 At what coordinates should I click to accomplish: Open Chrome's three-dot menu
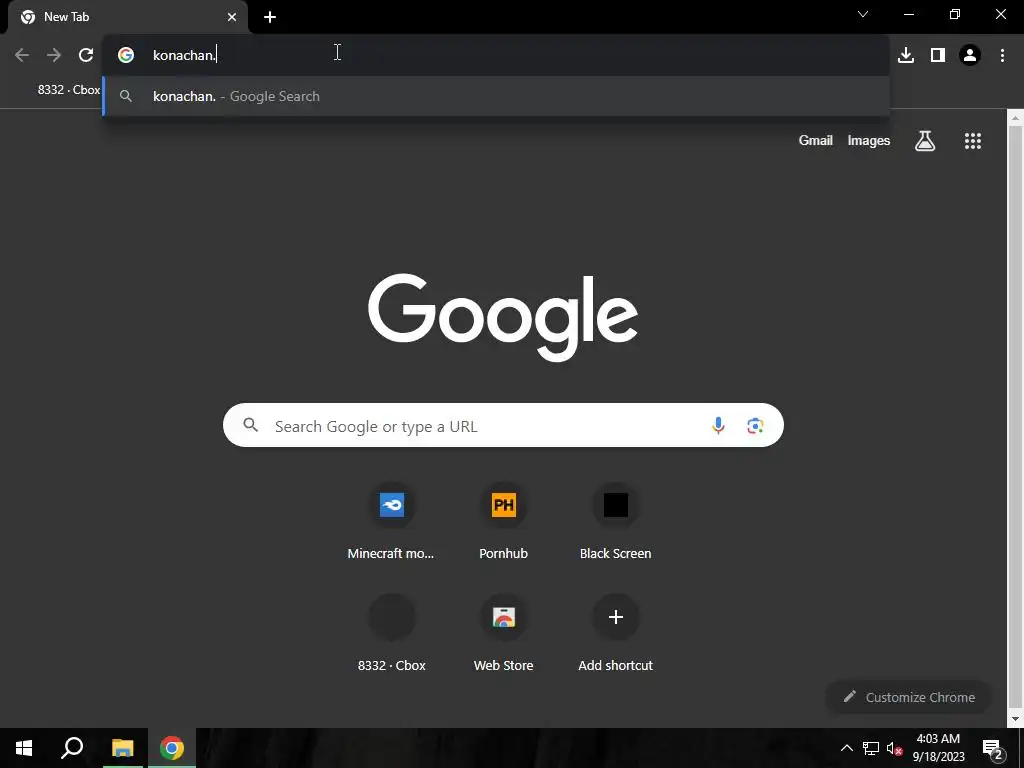[1002, 55]
